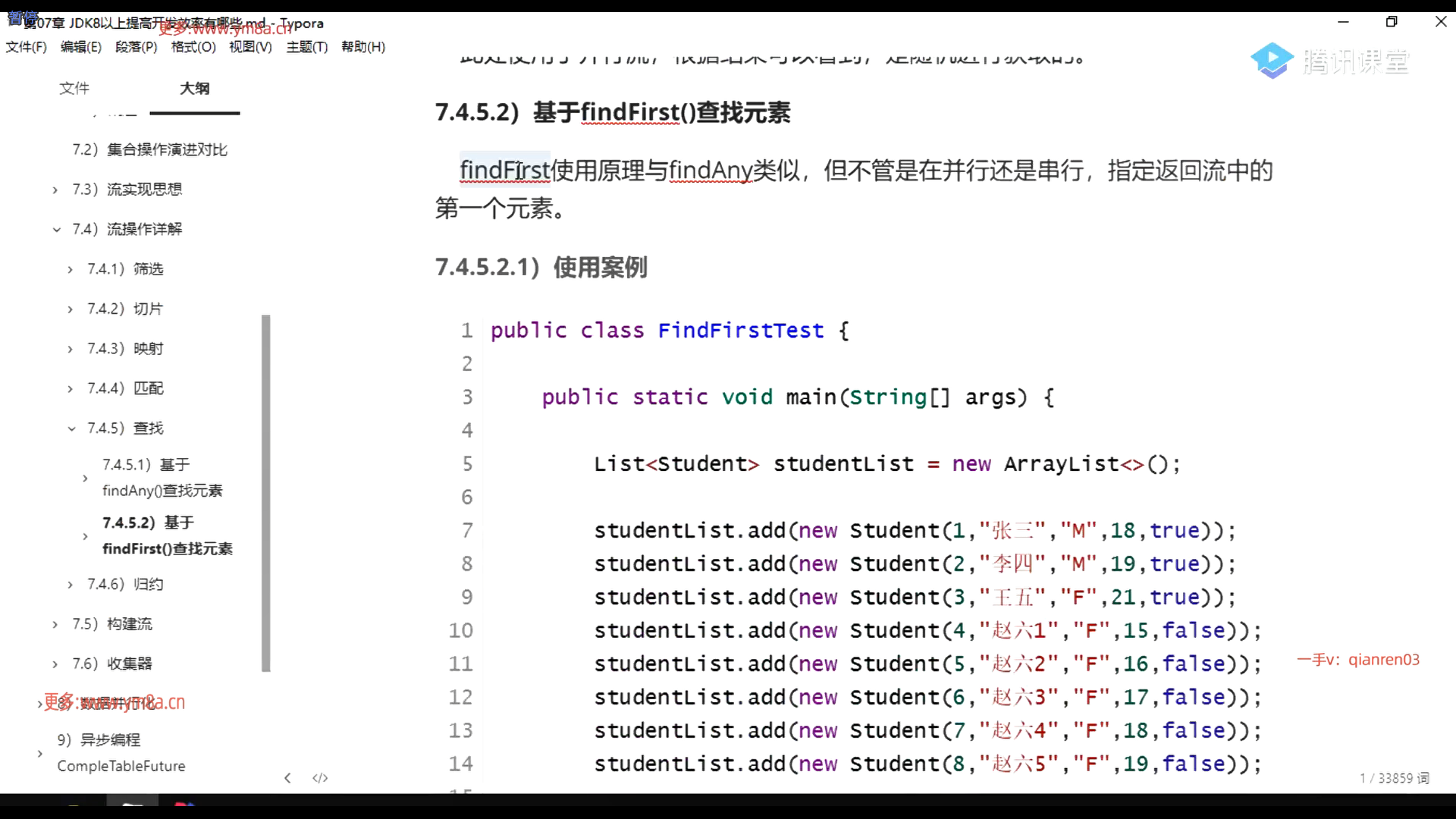This screenshot has height=819, width=1456.
Task: Collapse the sidebar with the left arrow icon
Action: coord(287,778)
